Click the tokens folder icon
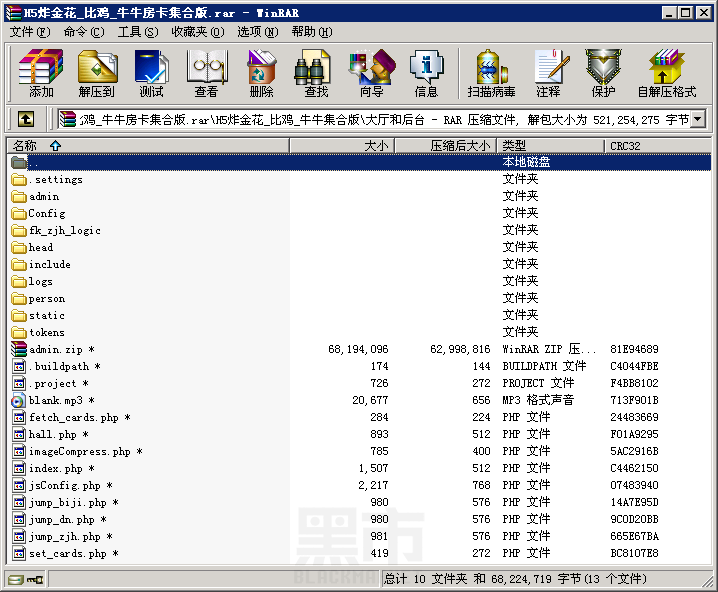Screen dimensions: 718x592 pyautogui.click(x=19, y=332)
